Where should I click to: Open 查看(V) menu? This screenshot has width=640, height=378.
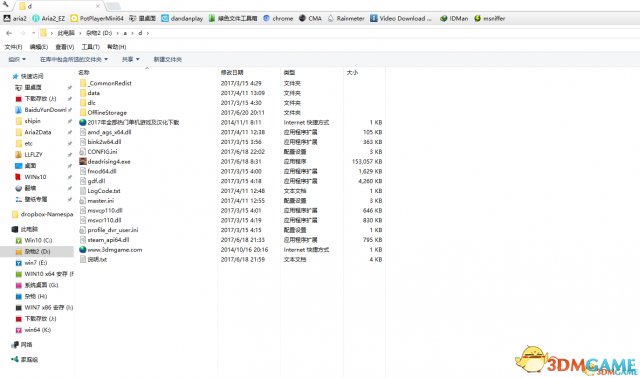coord(64,47)
